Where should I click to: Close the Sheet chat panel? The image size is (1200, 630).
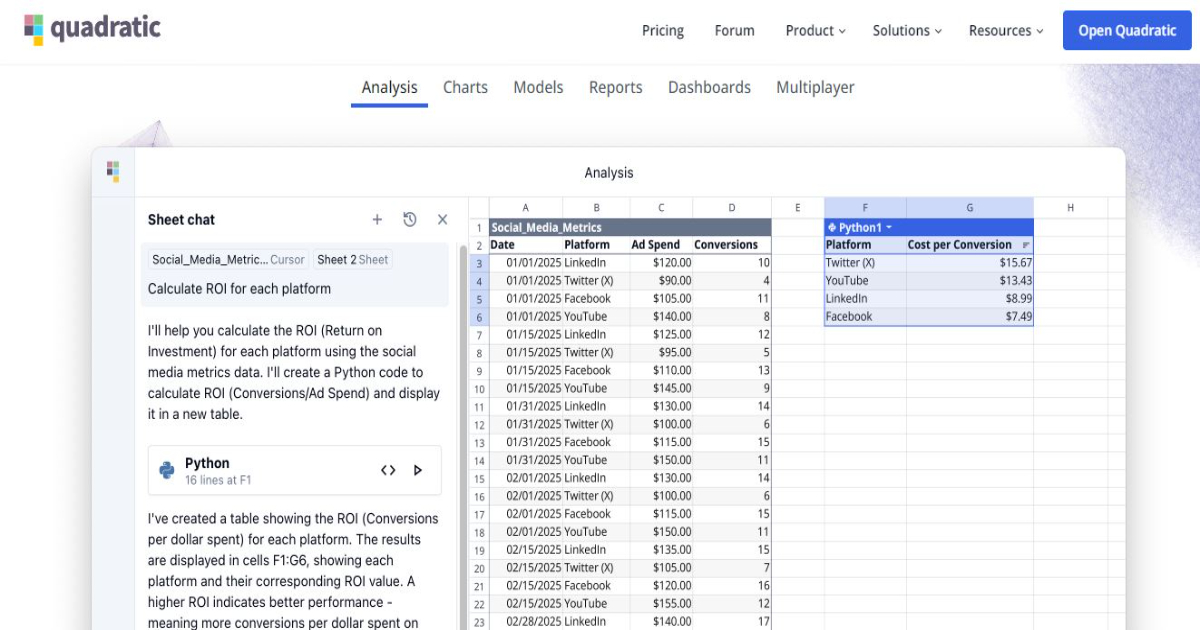(442, 220)
